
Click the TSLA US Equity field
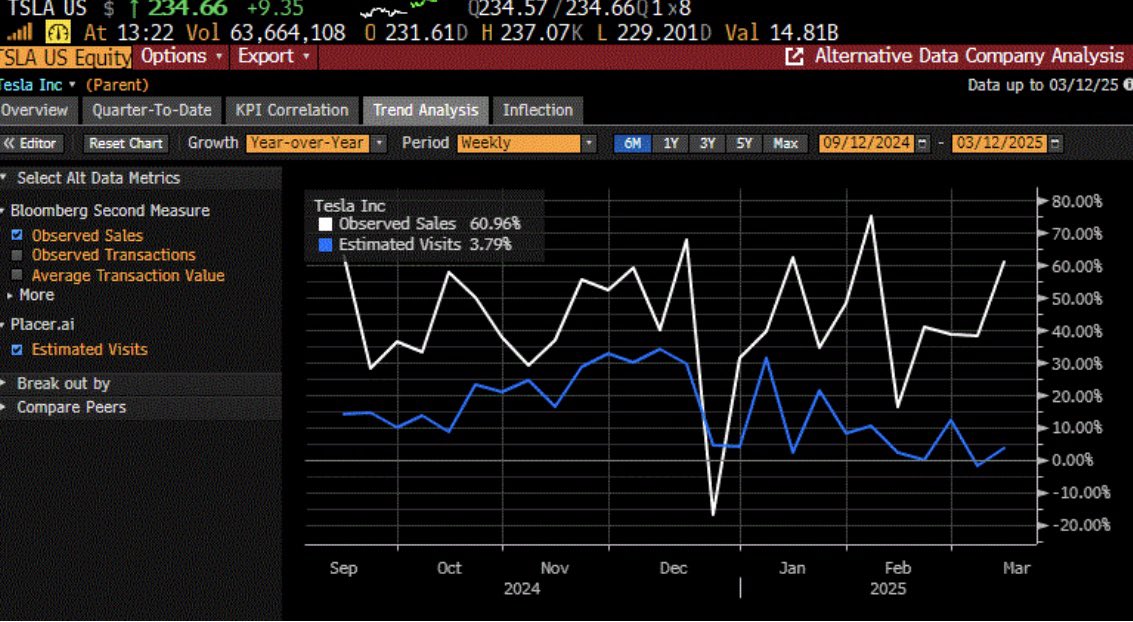(x=66, y=56)
